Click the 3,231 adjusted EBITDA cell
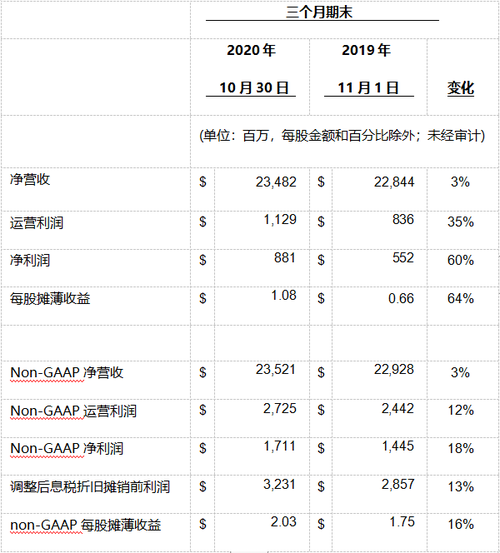Viewport: 500px width, 553px height. click(279, 484)
